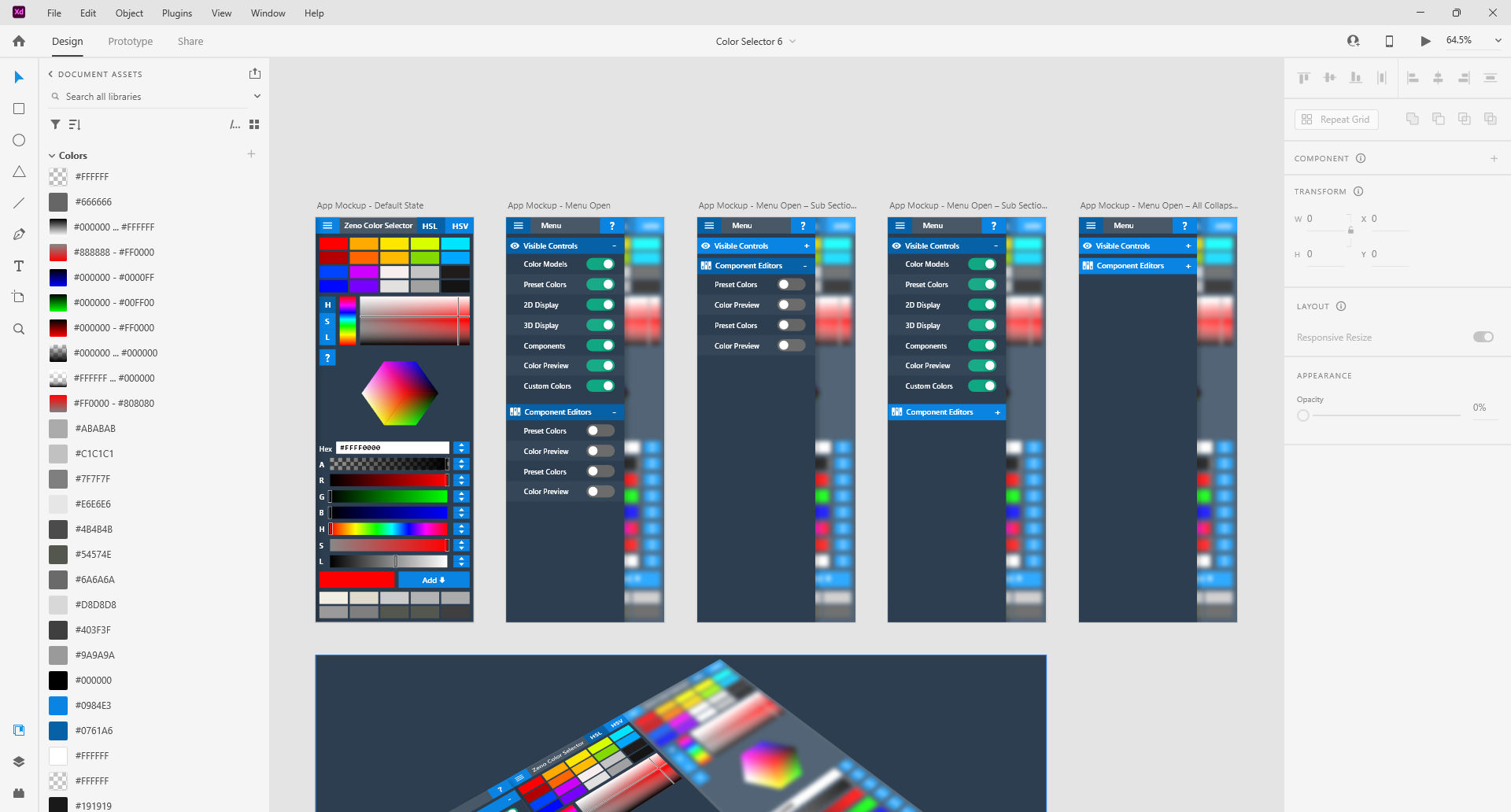Screen dimensions: 1511x812
Task: Select App Mockup - Default State artboard title
Action: 370,205
